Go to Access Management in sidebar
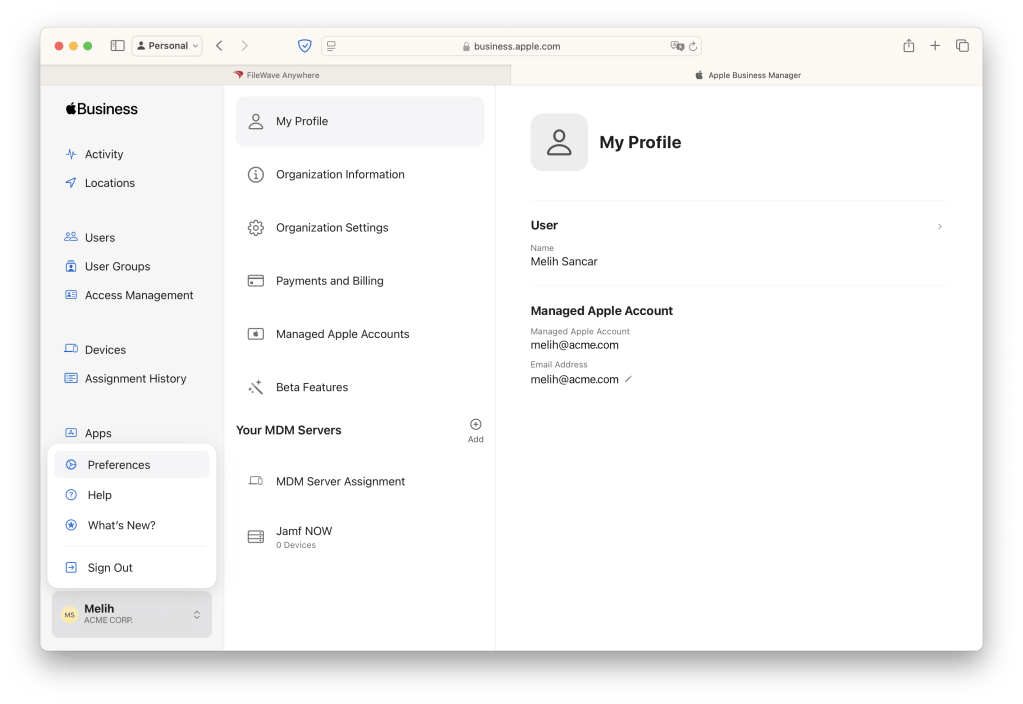This screenshot has height=704, width=1023. (139, 296)
